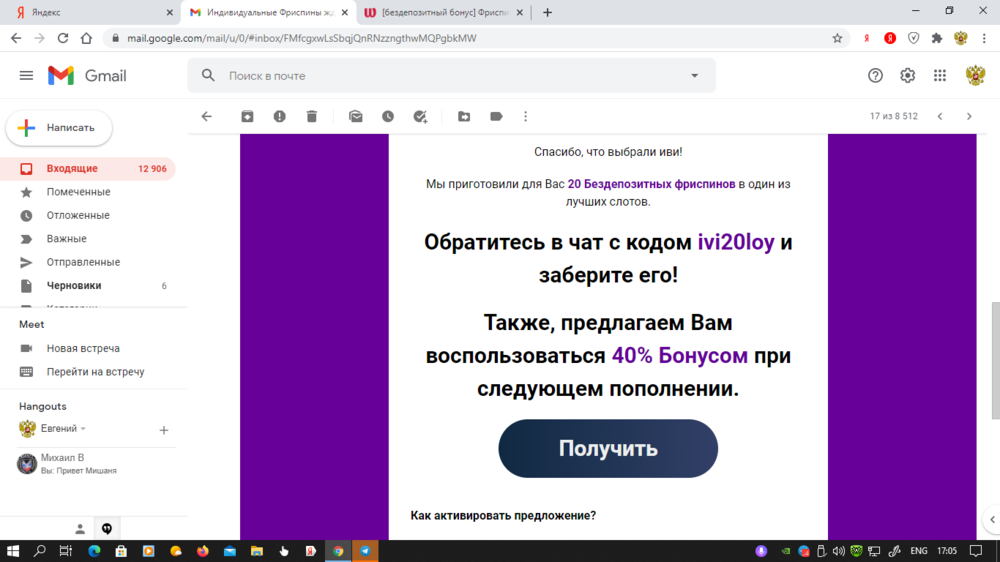
Task: Go to newer email arrow
Action: pyautogui.click(x=940, y=116)
